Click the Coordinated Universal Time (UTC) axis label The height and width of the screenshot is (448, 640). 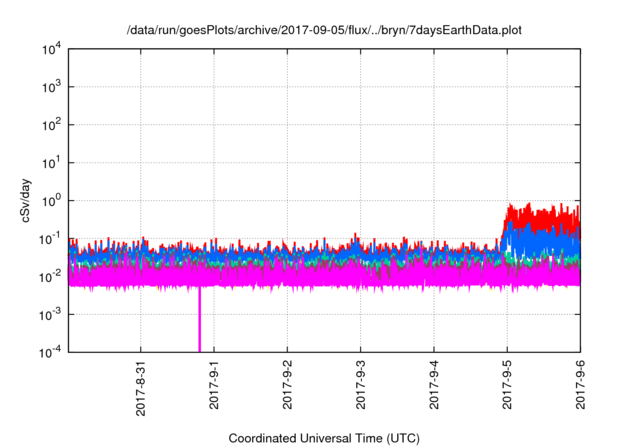tap(324, 438)
